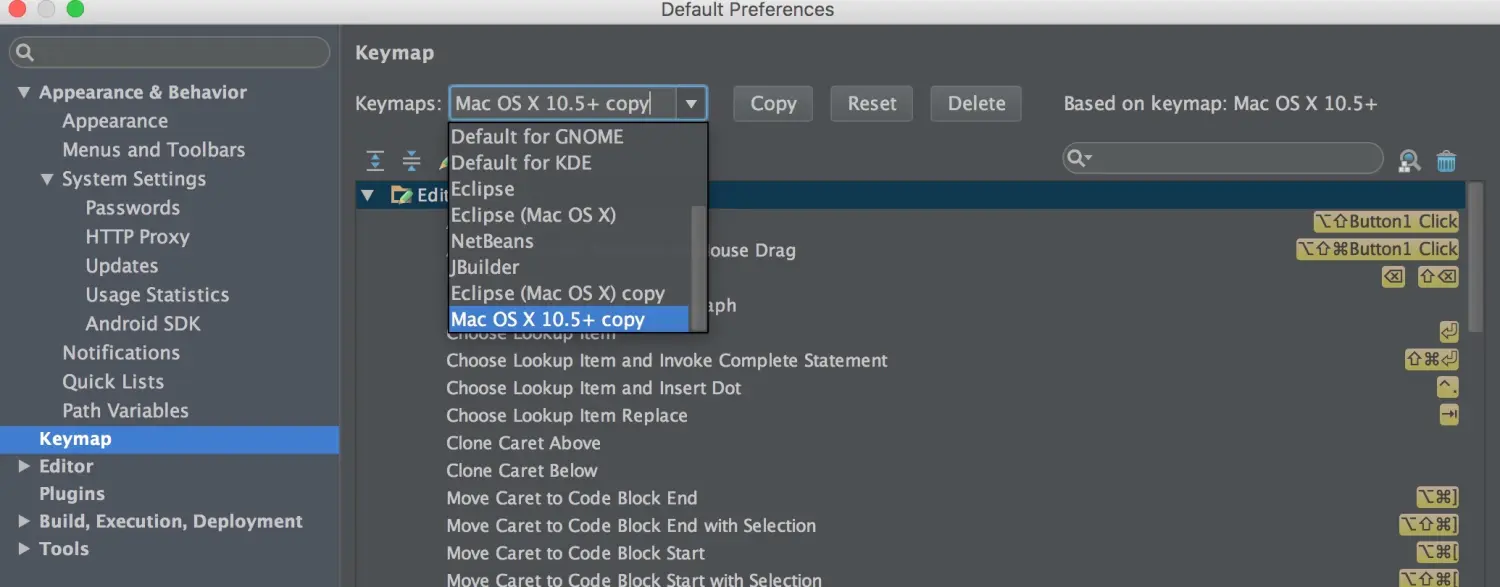Select the Eclipse keymap option
1500x587 pixels.
pyautogui.click(x=570, y=189)
